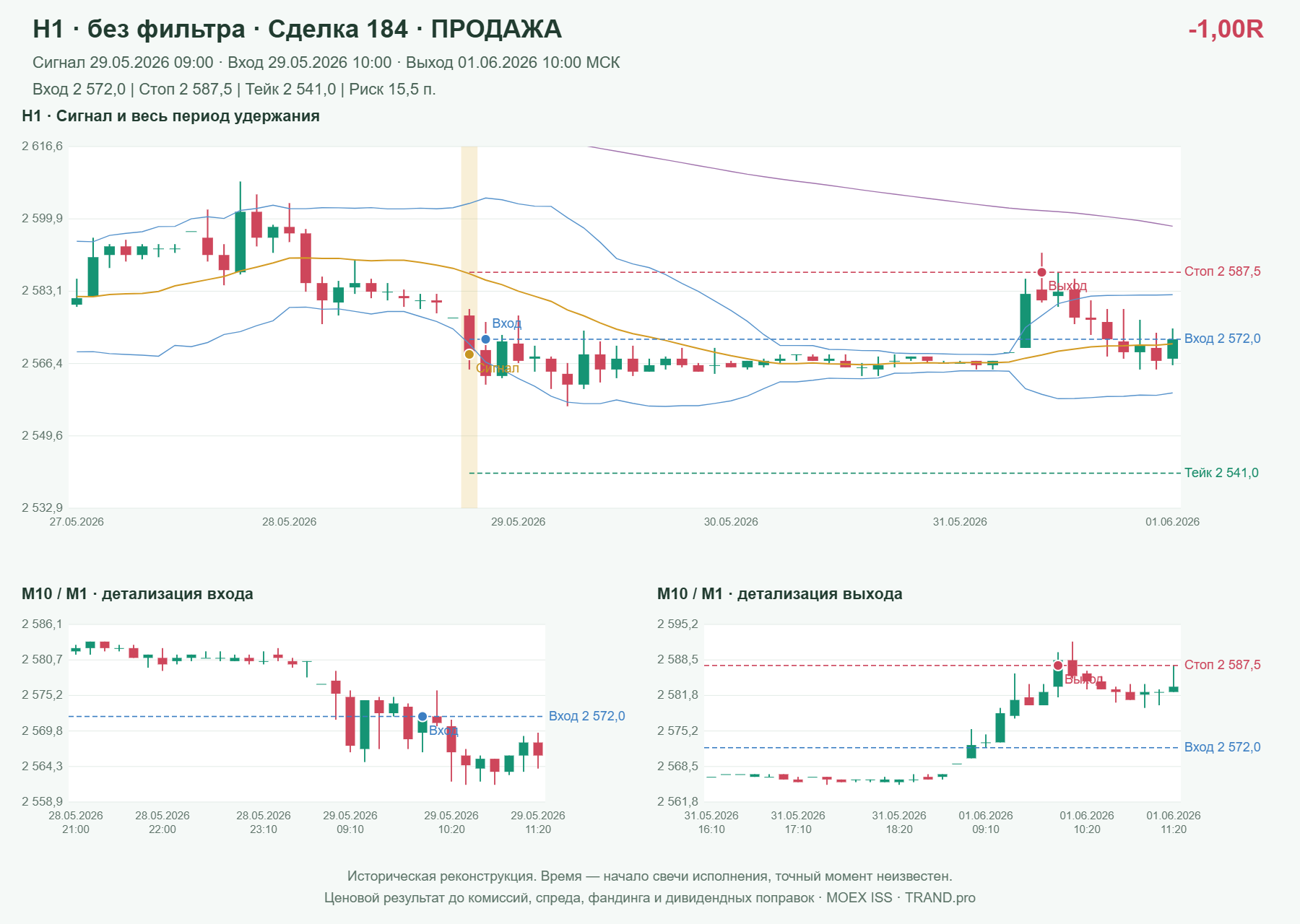1300x924 pixels.
Task: Click the 2 595,2 axis label in the exit chart
Action: pos(677,624)
